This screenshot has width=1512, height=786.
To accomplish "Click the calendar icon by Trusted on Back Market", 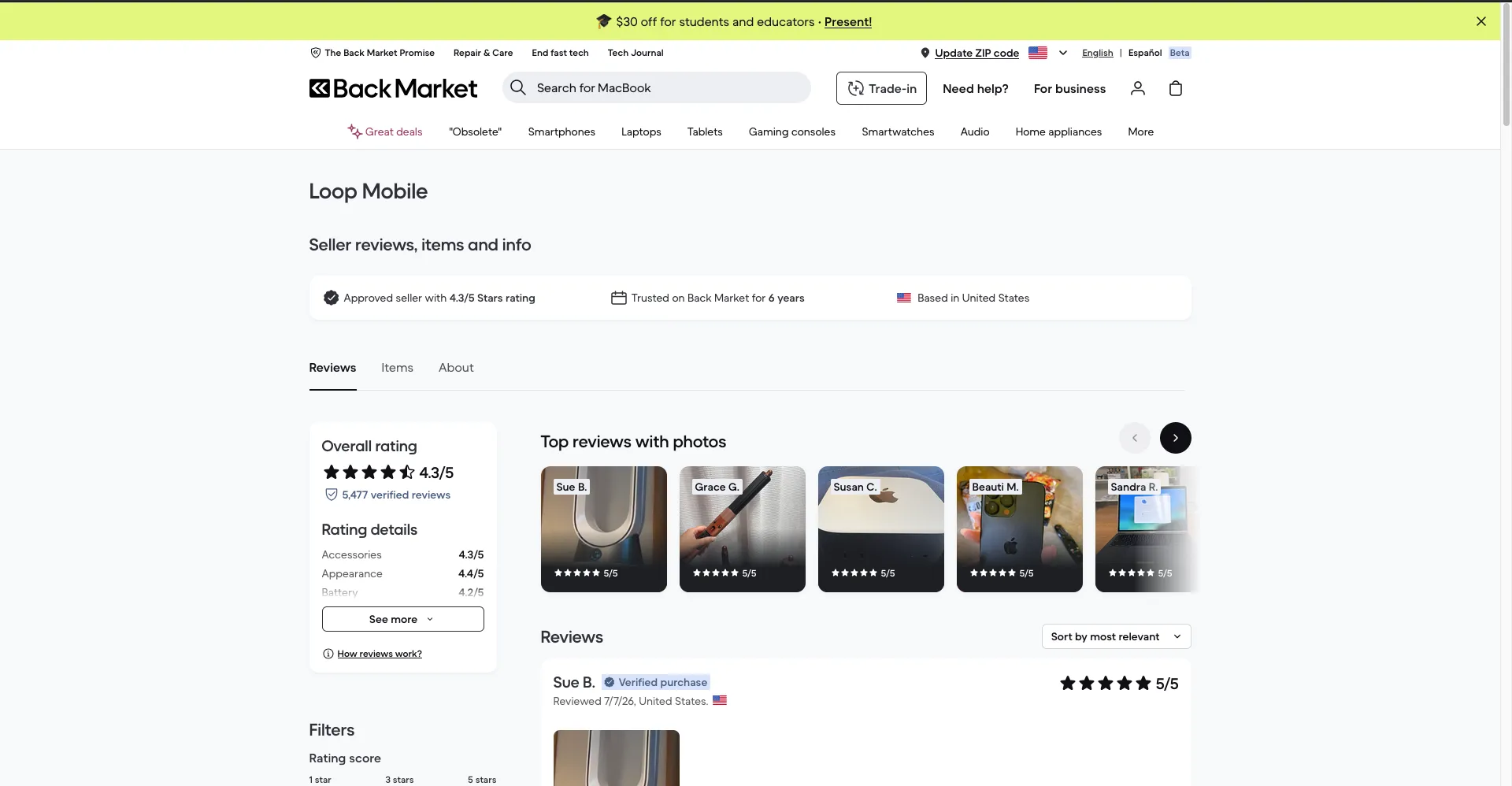I will click(x=618, y=298).
